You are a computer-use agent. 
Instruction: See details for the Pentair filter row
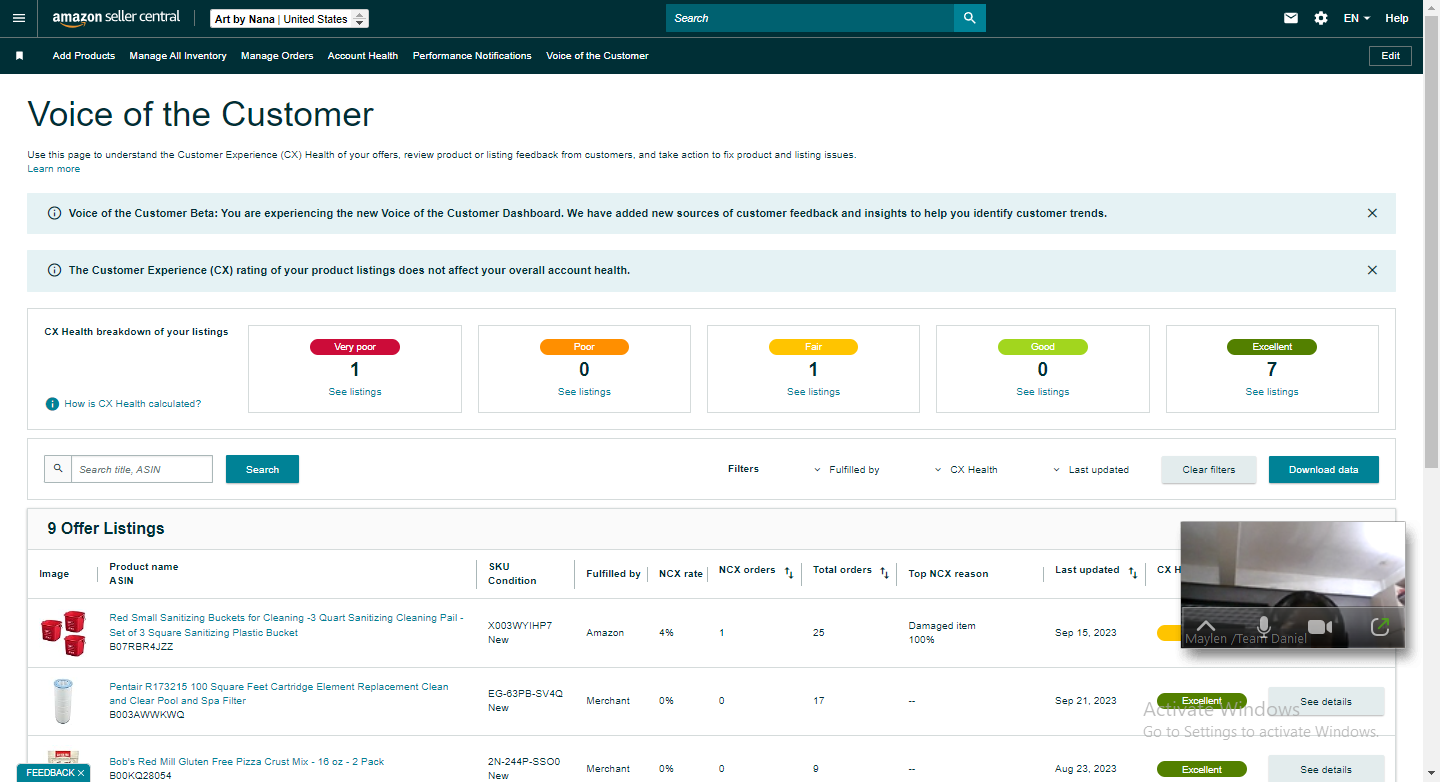pyautogui.click(x=1326, y=702)
